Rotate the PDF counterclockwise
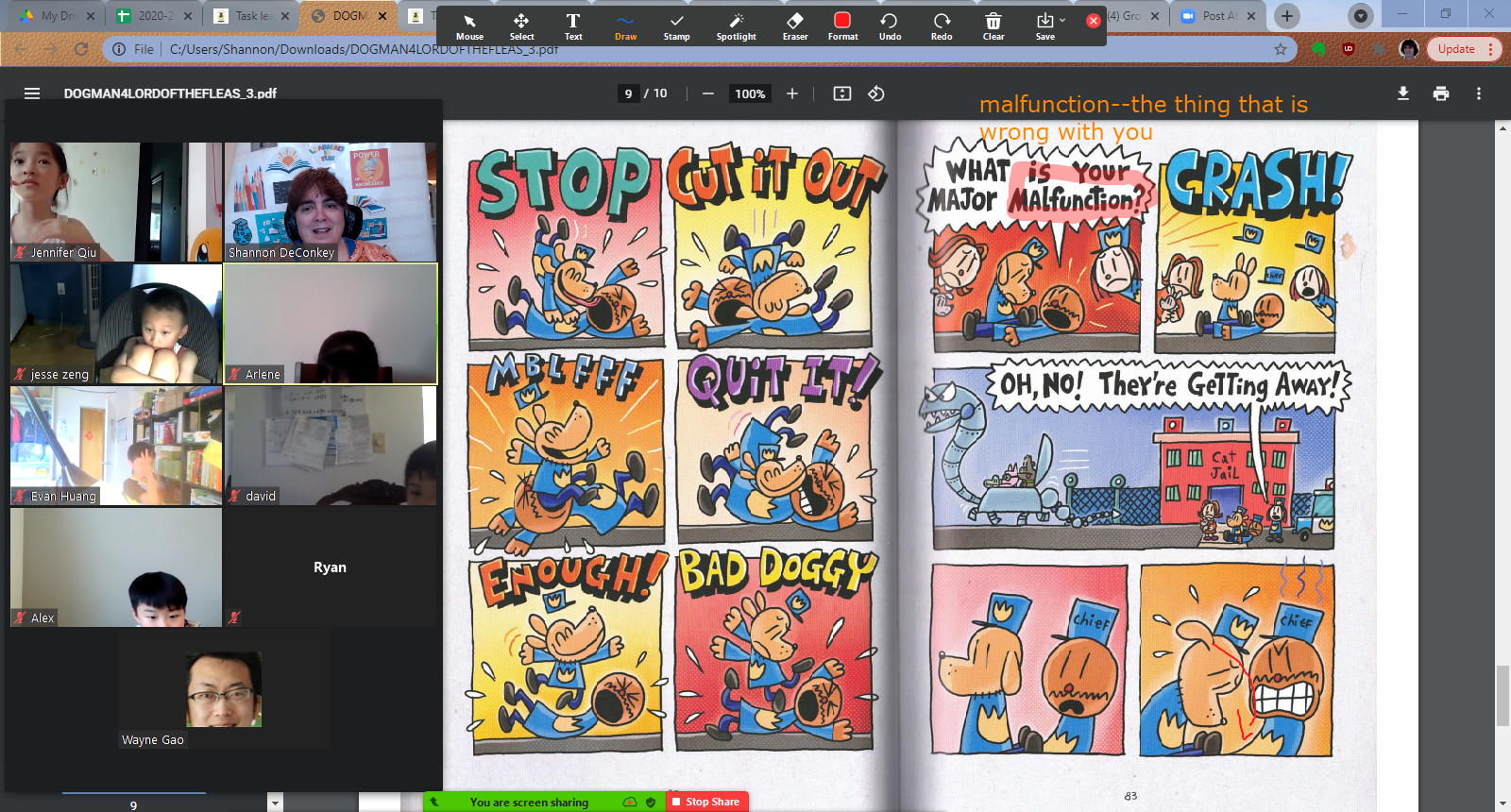1511x812 pixels. click(x=876, y=93)
